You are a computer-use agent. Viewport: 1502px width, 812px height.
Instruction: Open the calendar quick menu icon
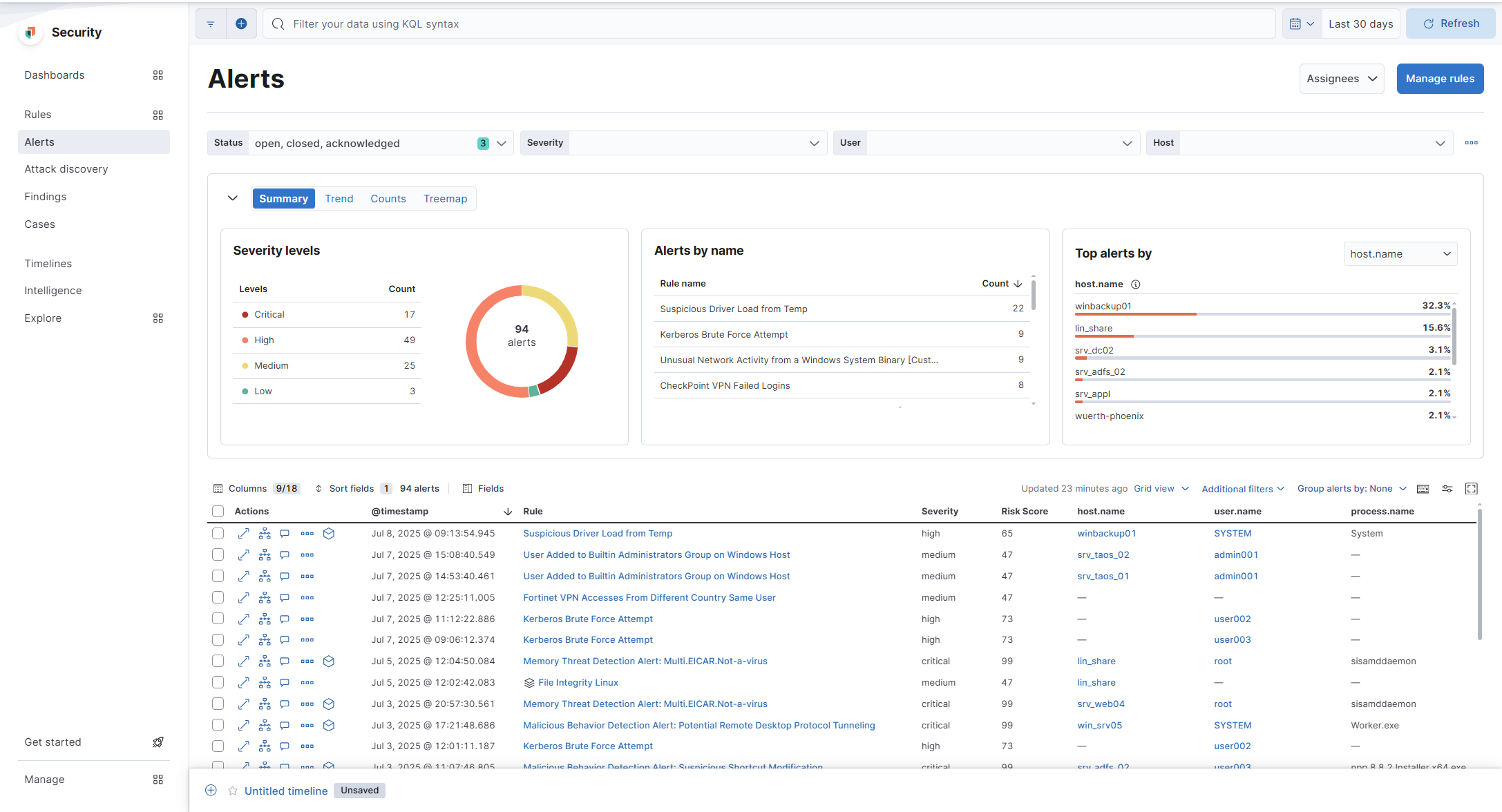coord(1301,23)
